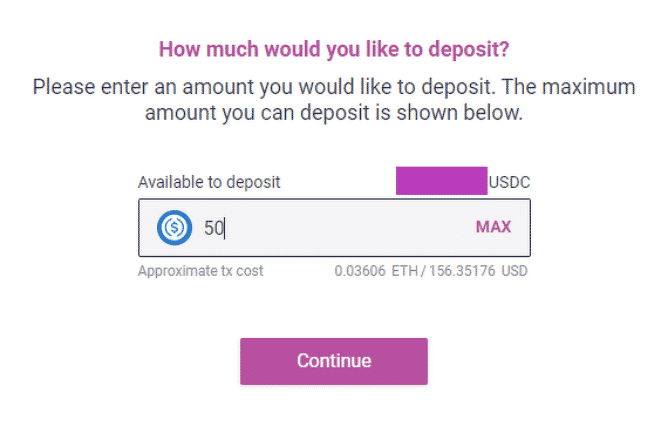
Task: Click the USD unit label in the tx cost
Action: pyautogui.click(x=514, y=271)
